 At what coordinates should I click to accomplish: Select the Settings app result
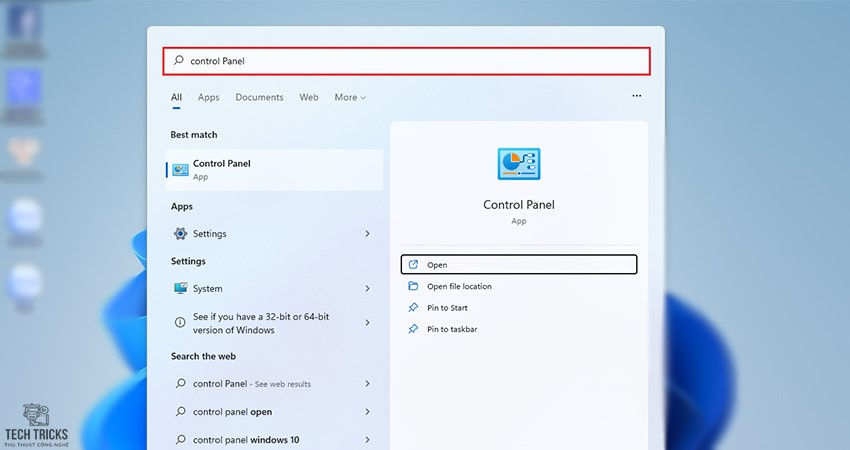pyautogui.click(x=273, y=234)
